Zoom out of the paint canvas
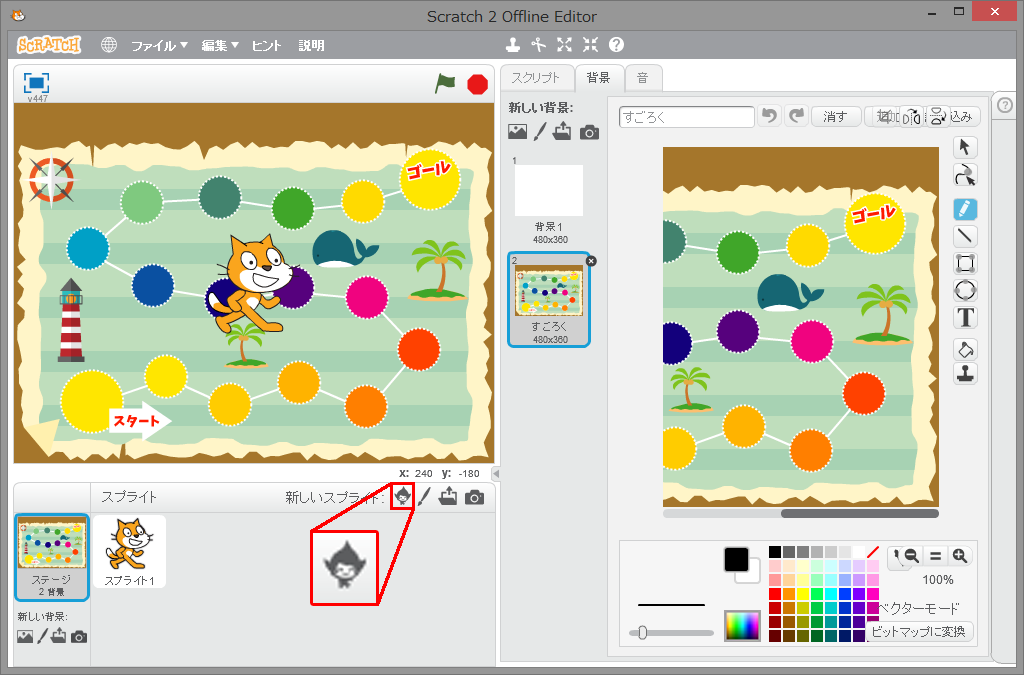1024x675 pixels. [912, 556]
